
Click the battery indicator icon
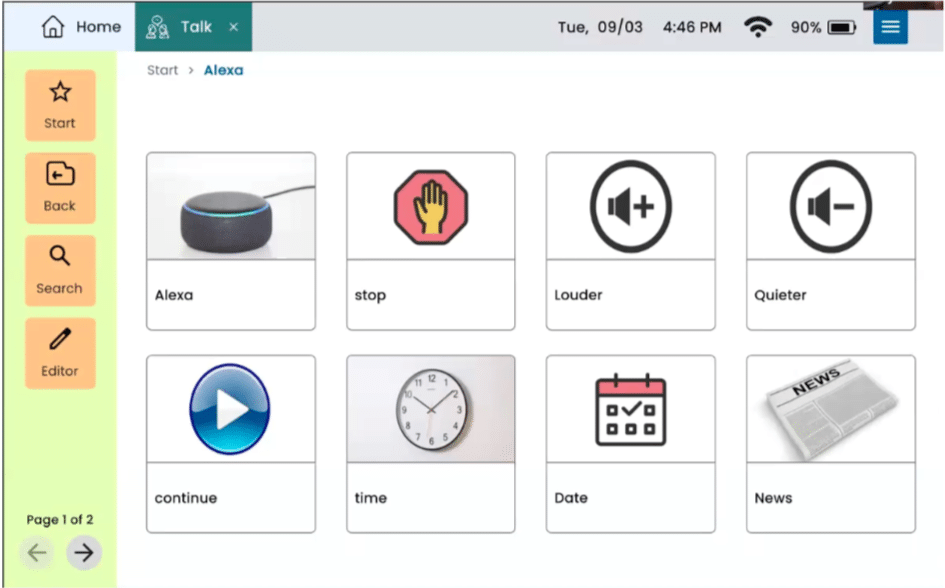pyautogui.click(x=841, y=27)
